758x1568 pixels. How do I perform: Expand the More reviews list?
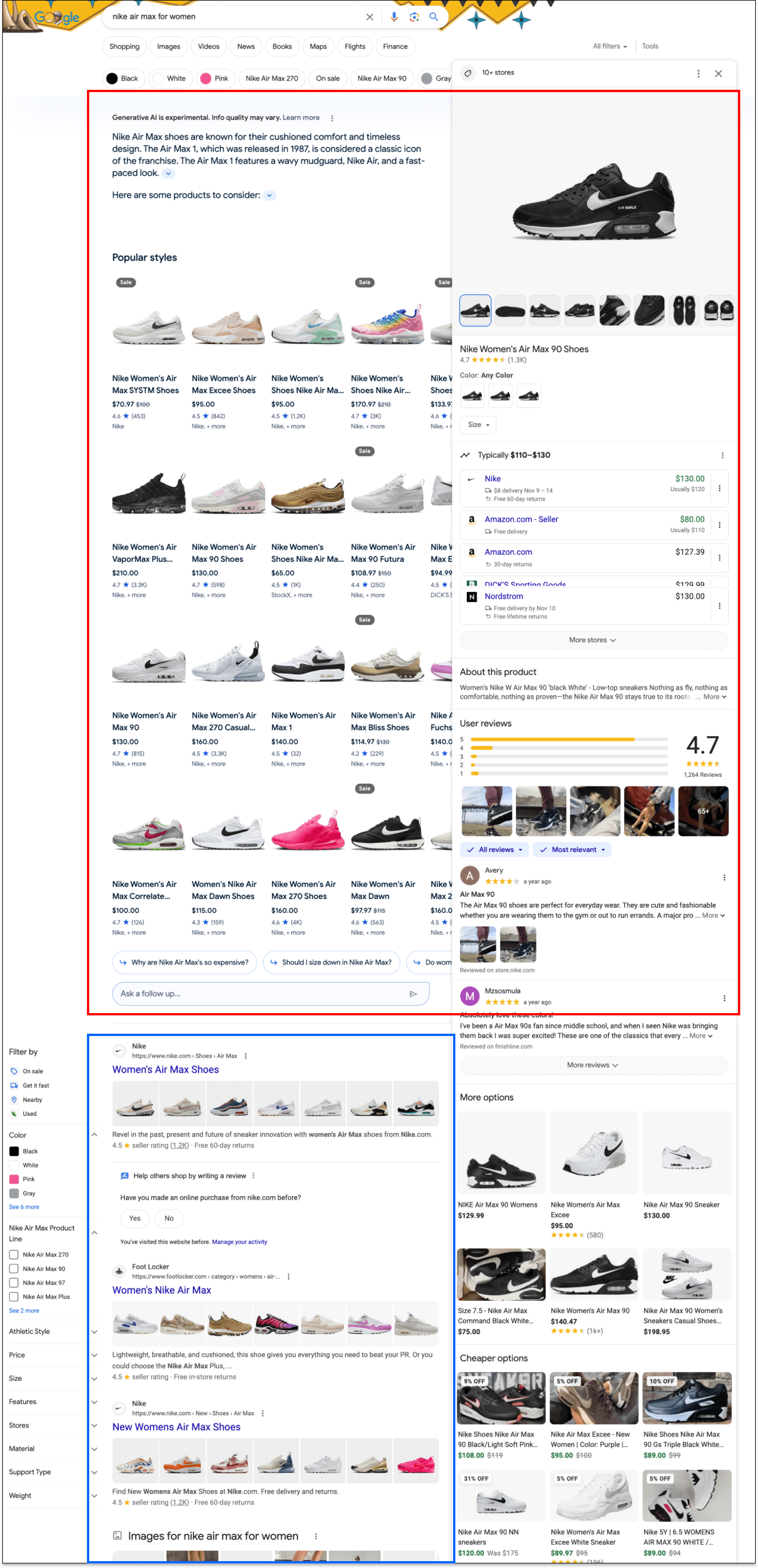click(594, 1065)
